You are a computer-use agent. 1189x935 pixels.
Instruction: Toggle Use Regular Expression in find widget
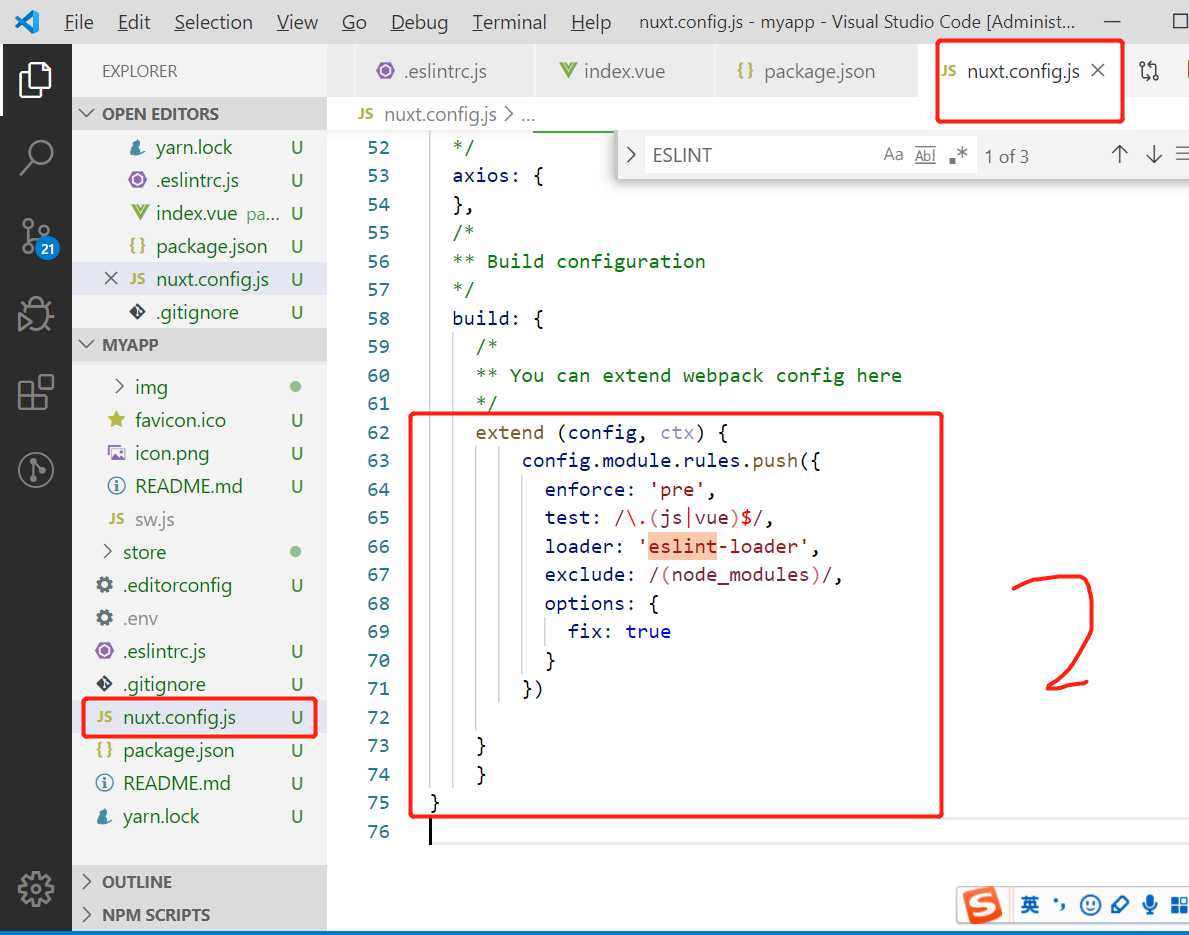coord(958,155)
